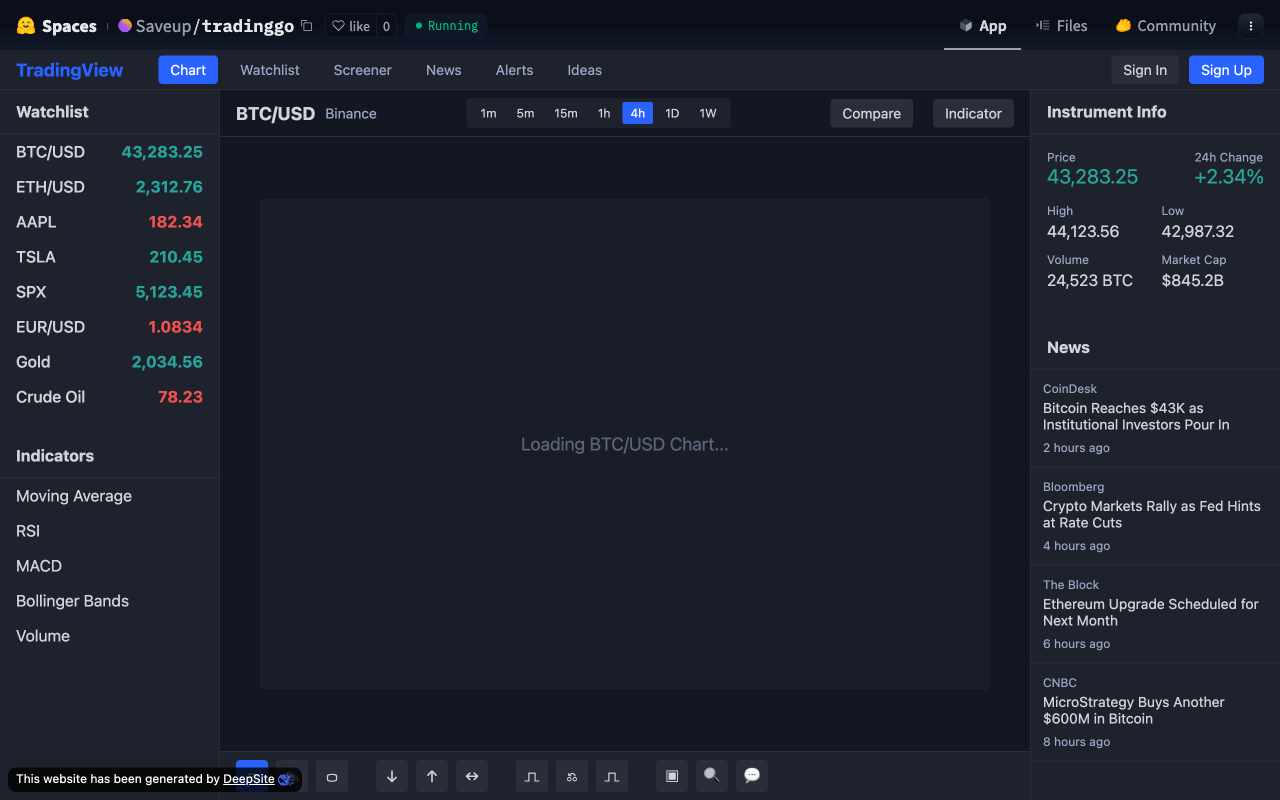The image size is (1280, 800).
Task: Select the pulse-shape tool beside the double-arrow tool
Action: pyautogui.click(x=532, y=776)
